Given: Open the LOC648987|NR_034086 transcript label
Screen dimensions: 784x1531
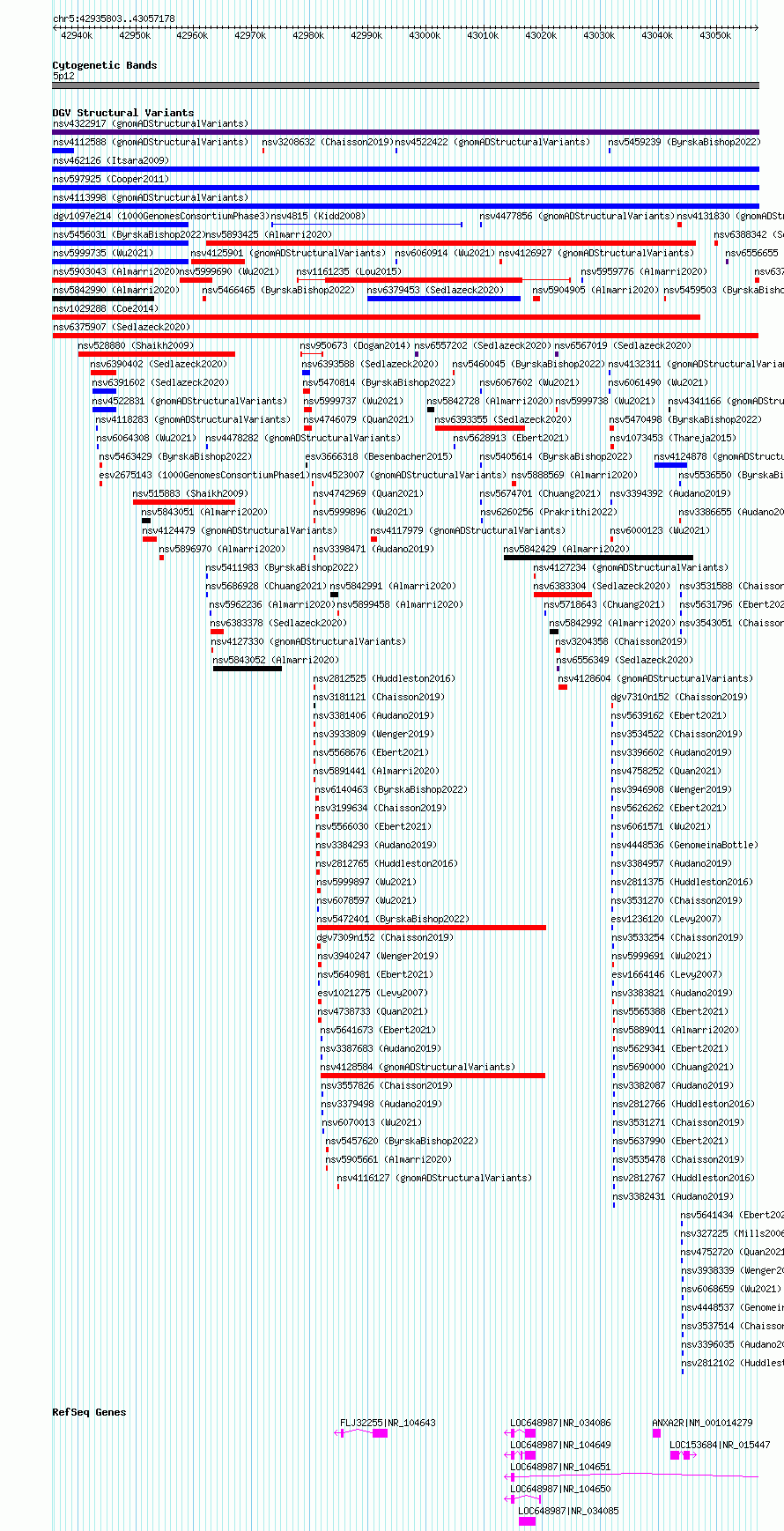Looking at the screenshot, I should (x=560, y=1423).
